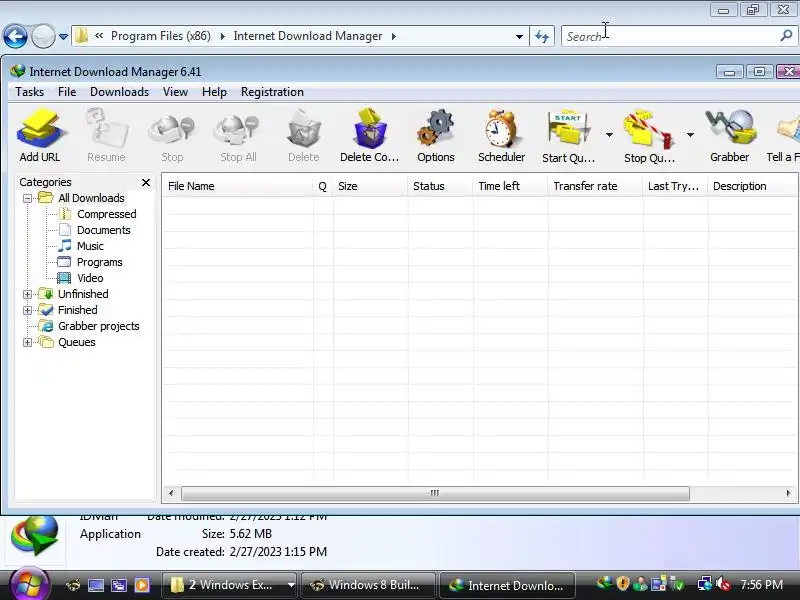Click the Stop All toolbar icon
Image resolution: width=800 pixels, height=600 pixels.
pyautogui.click(x=238, y=135)
